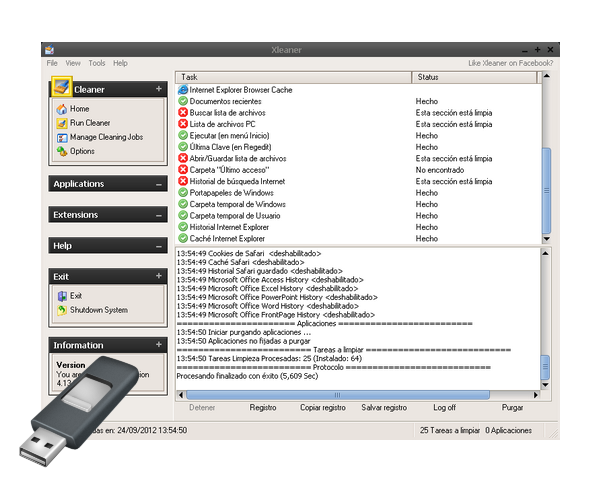Click the log horizontal scroll right arrow
This screenshot has width=600, height=500.
535,395
